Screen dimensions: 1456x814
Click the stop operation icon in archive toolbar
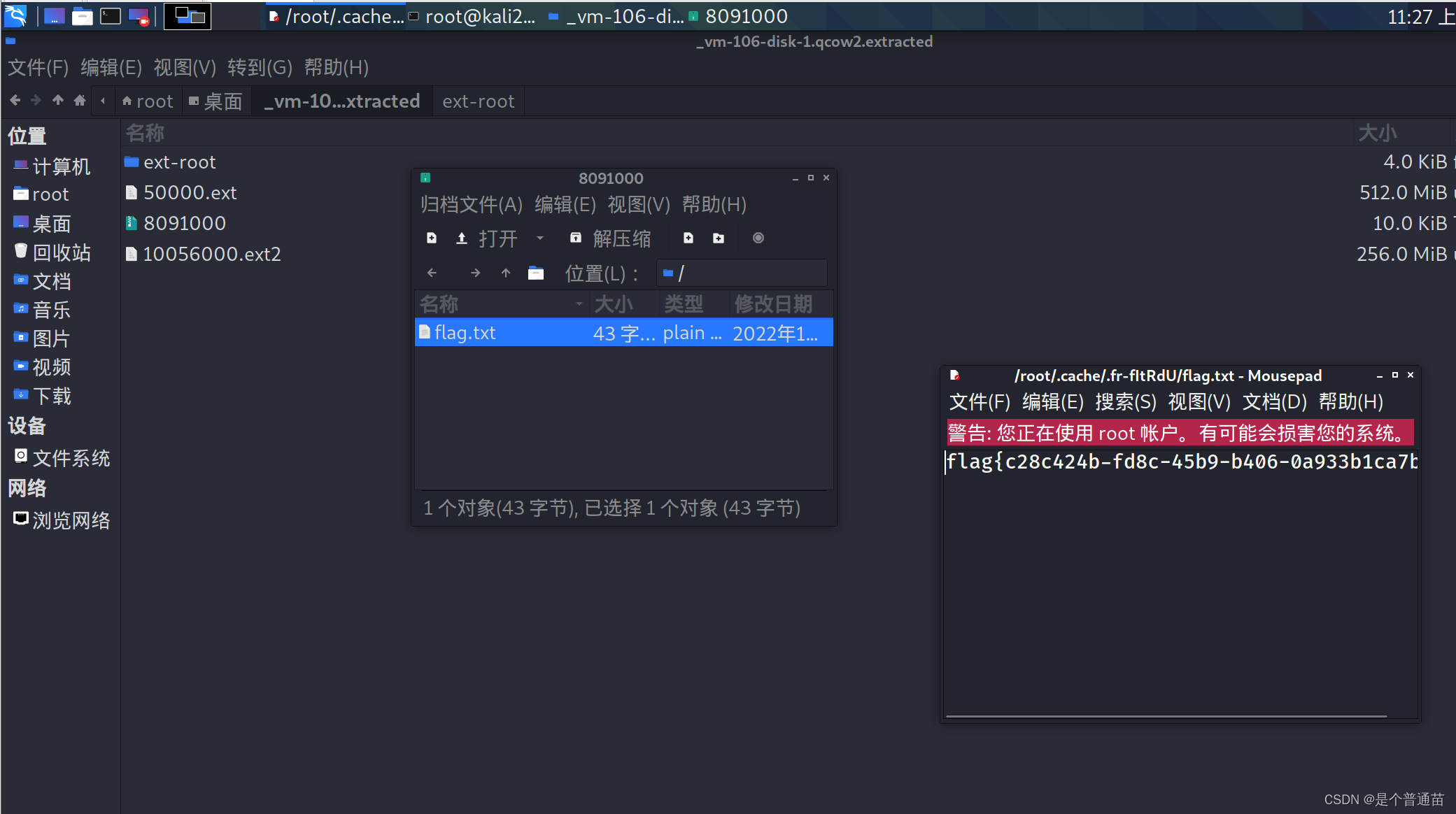[x=758, y=238]
